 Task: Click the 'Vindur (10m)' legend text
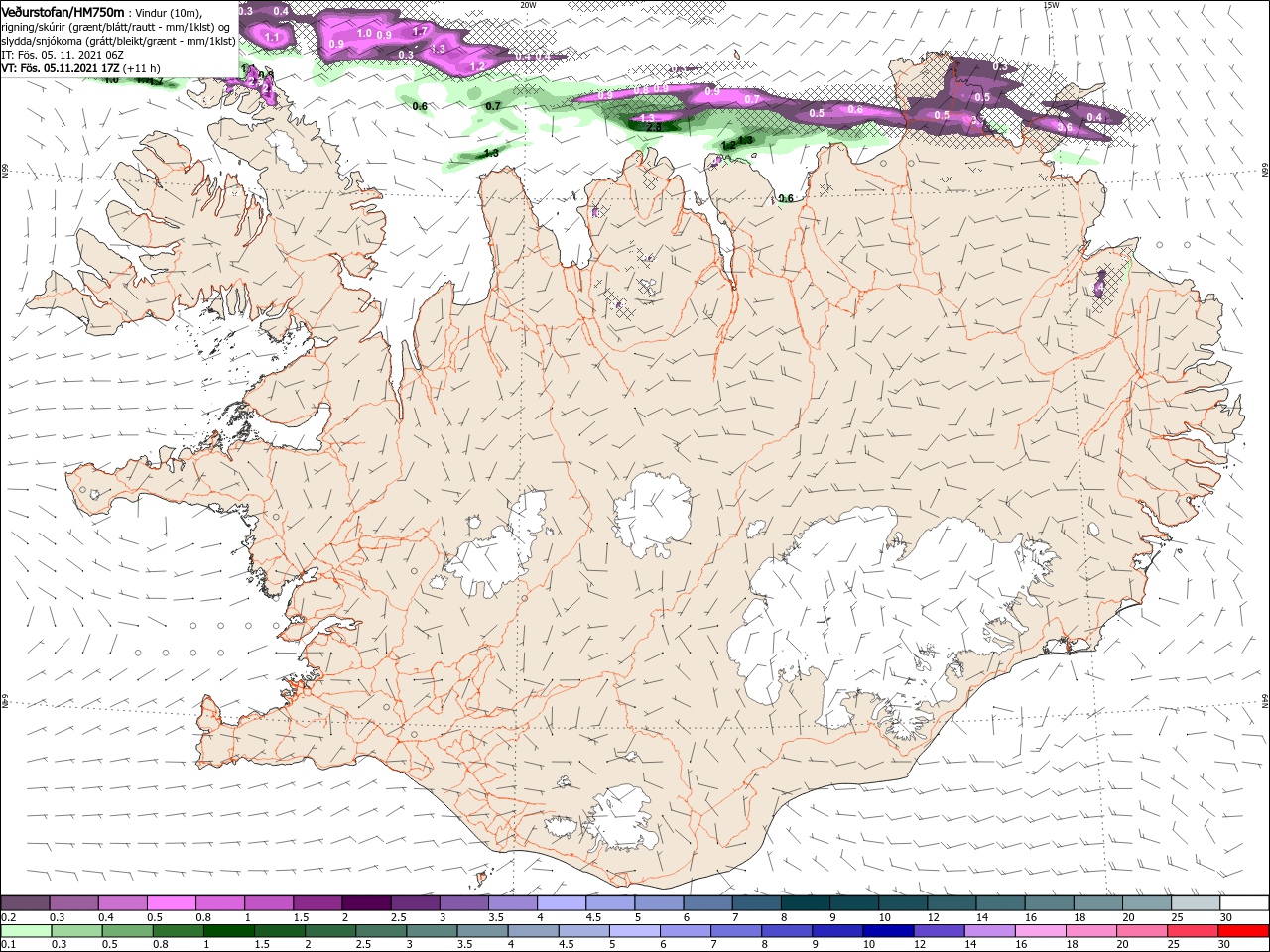168,12
